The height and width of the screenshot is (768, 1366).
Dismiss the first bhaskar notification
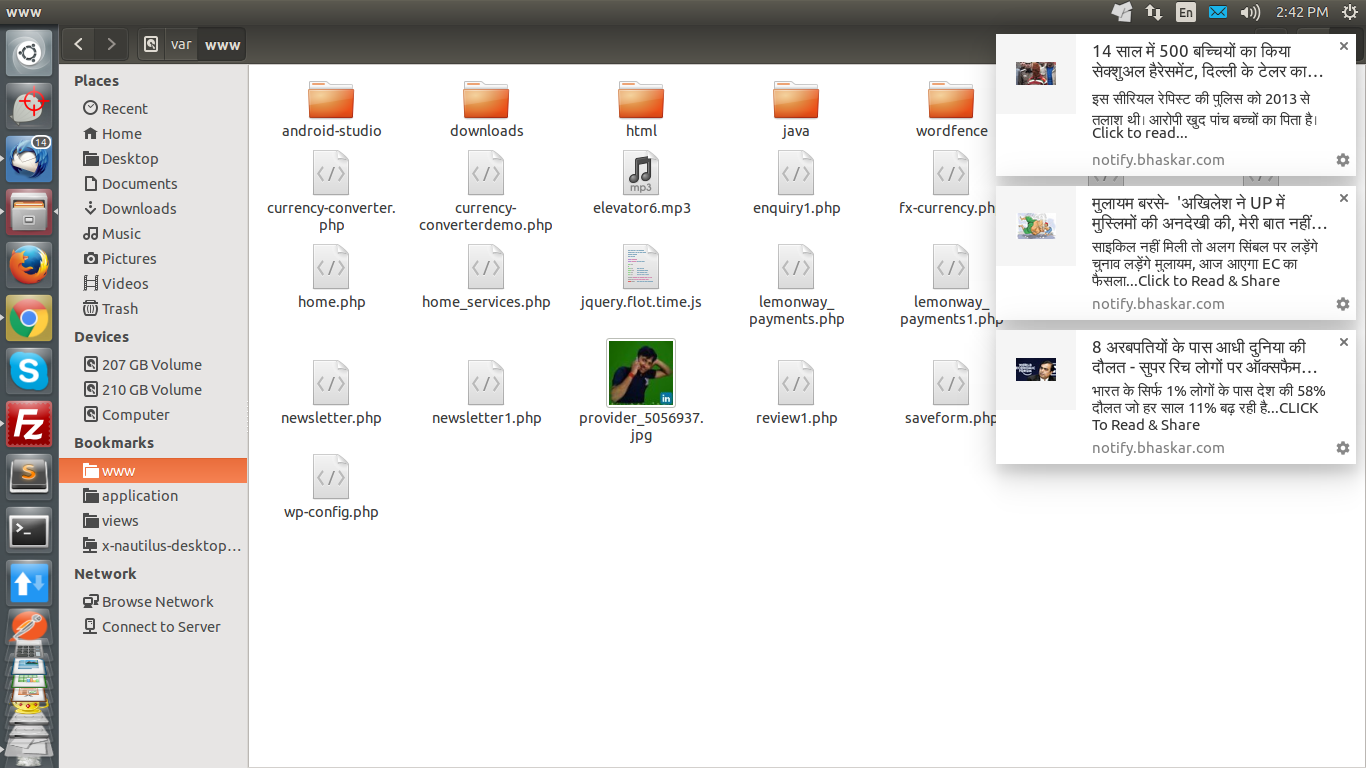[1344, 46]
